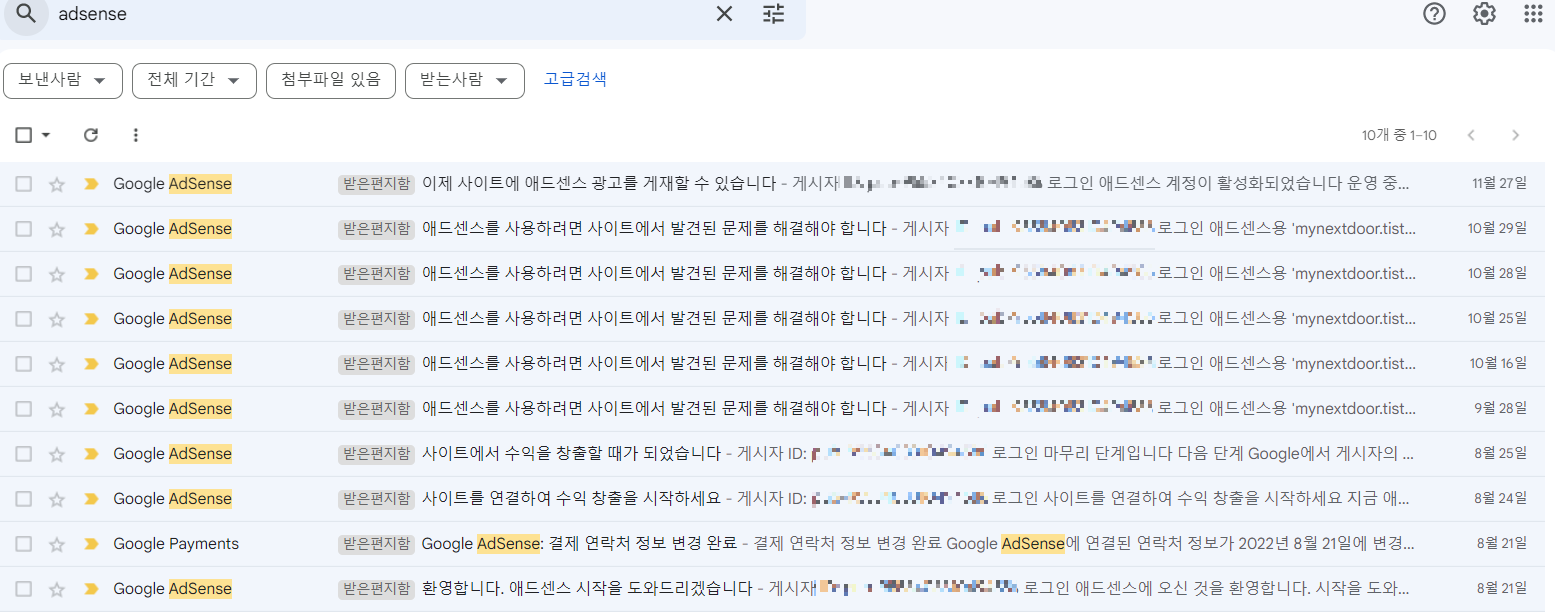Toggle importance marker on 10월 29일 email
The image size is (1555, 616).
point(91,229)
